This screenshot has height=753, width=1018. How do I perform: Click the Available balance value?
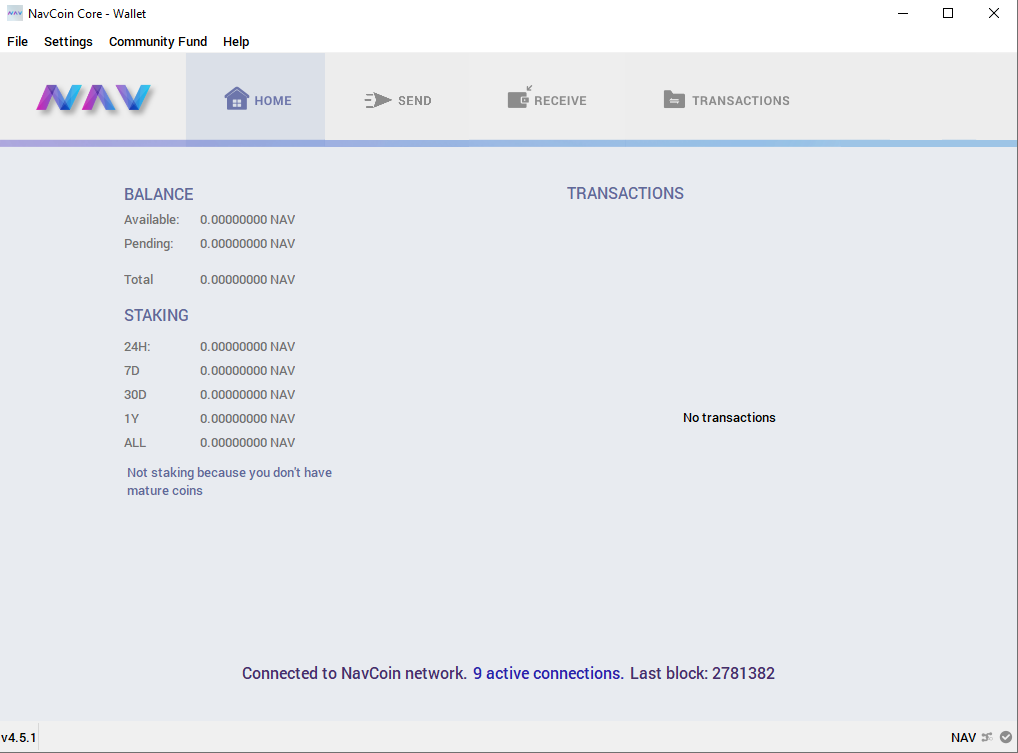(x=247, y=219)
